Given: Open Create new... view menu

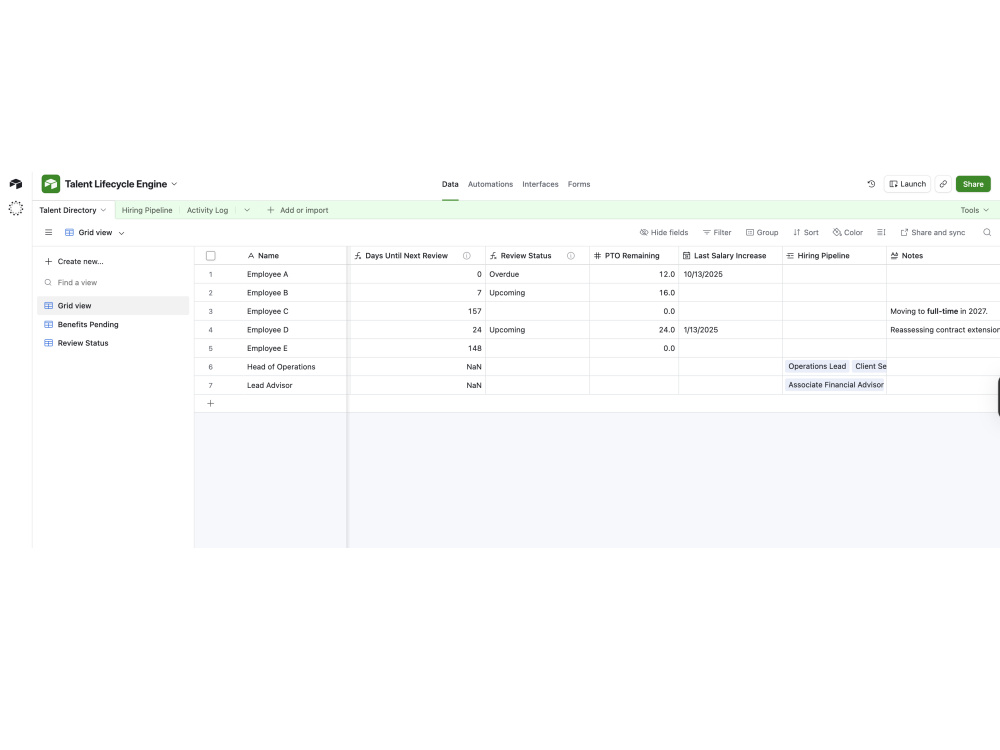Looking at the screenshot, I should (x=74, y=261).
